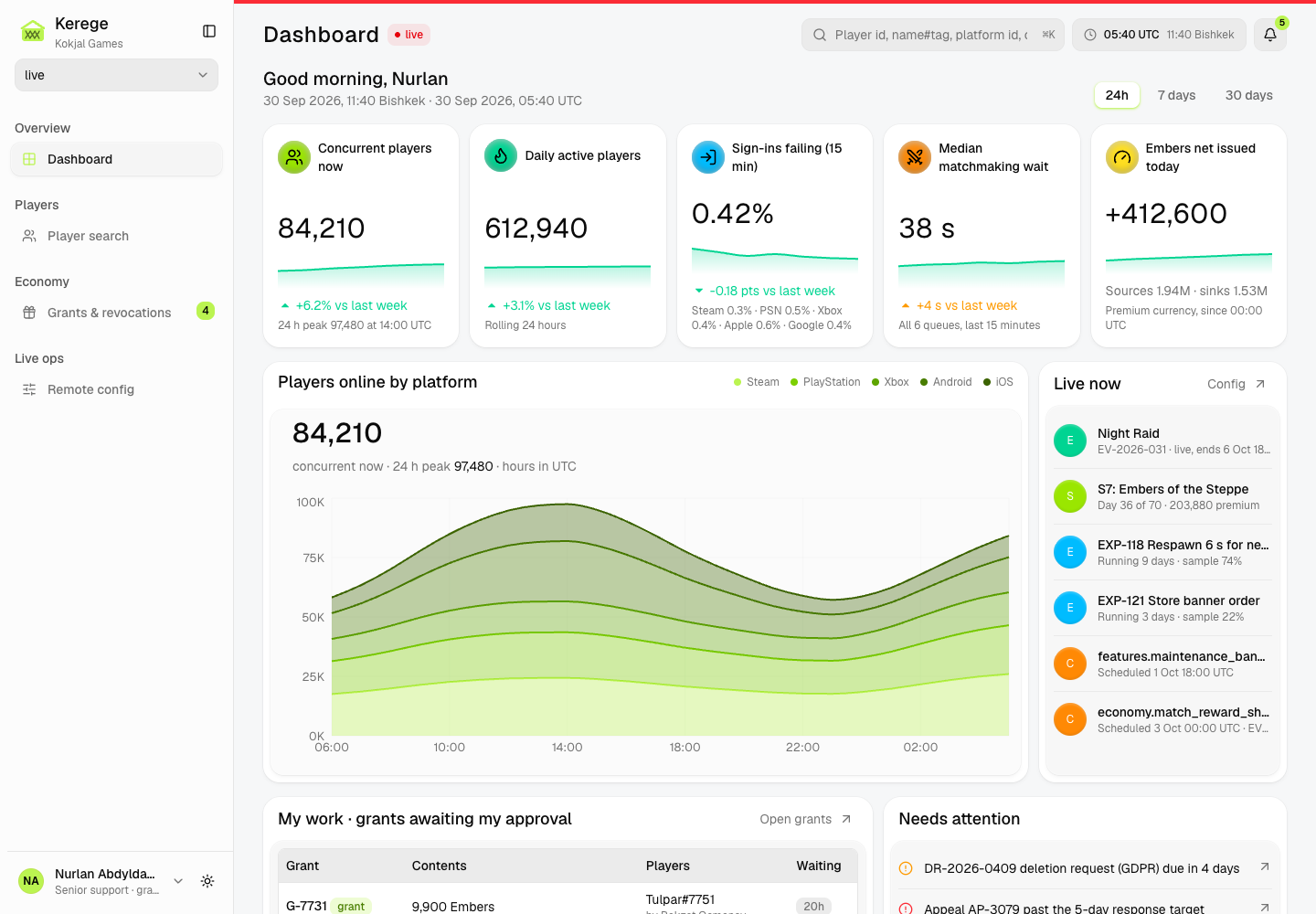This screenshot has height=914, width=1316.
Task: Toggle the Steam series in legend
Action: [x=757, y=382]
